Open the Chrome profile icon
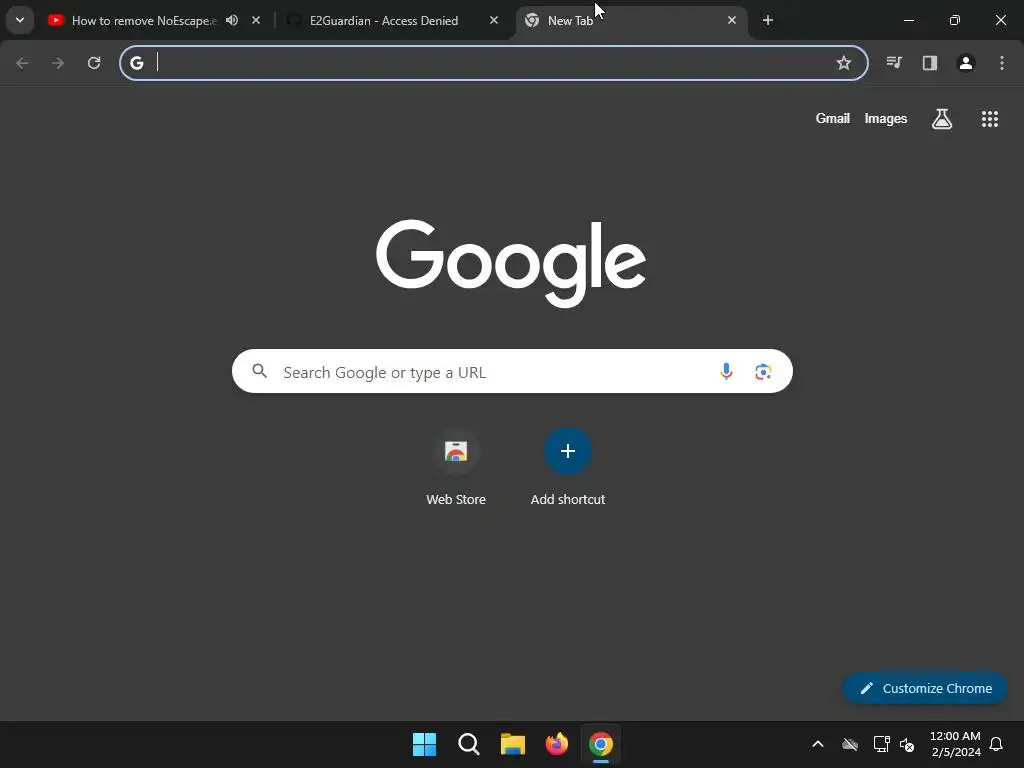 966,63
